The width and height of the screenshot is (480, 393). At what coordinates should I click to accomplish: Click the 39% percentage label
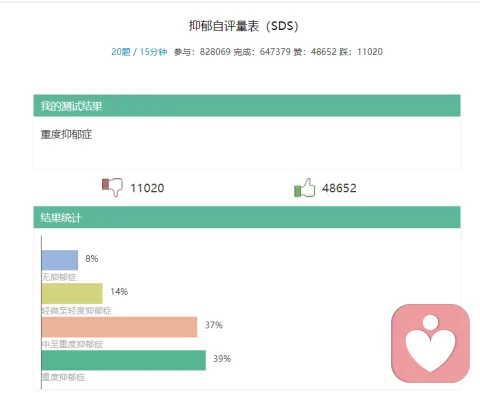click(x=222, y=359)
